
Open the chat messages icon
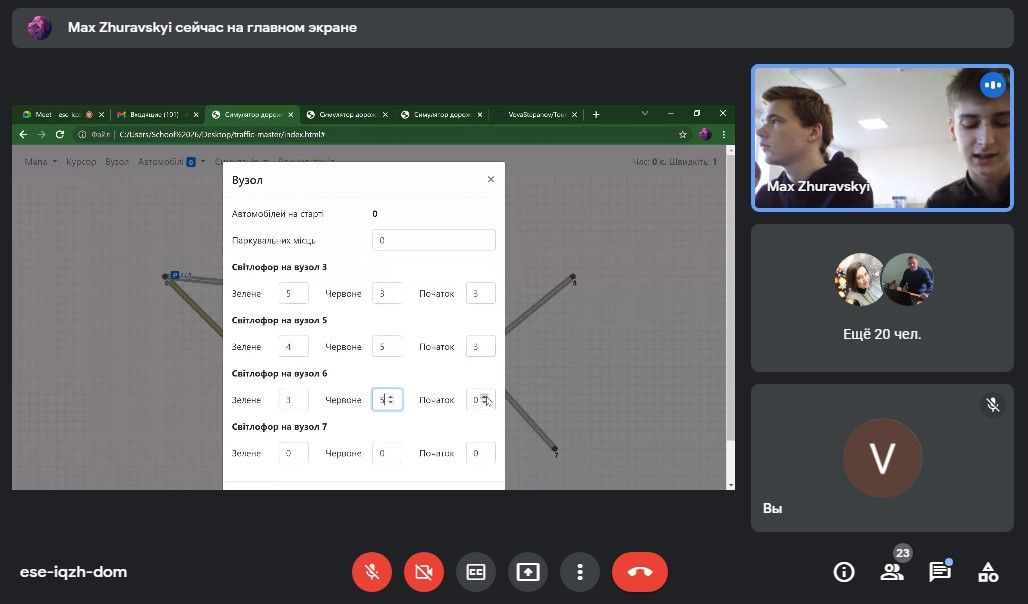(x=939, y=572)
